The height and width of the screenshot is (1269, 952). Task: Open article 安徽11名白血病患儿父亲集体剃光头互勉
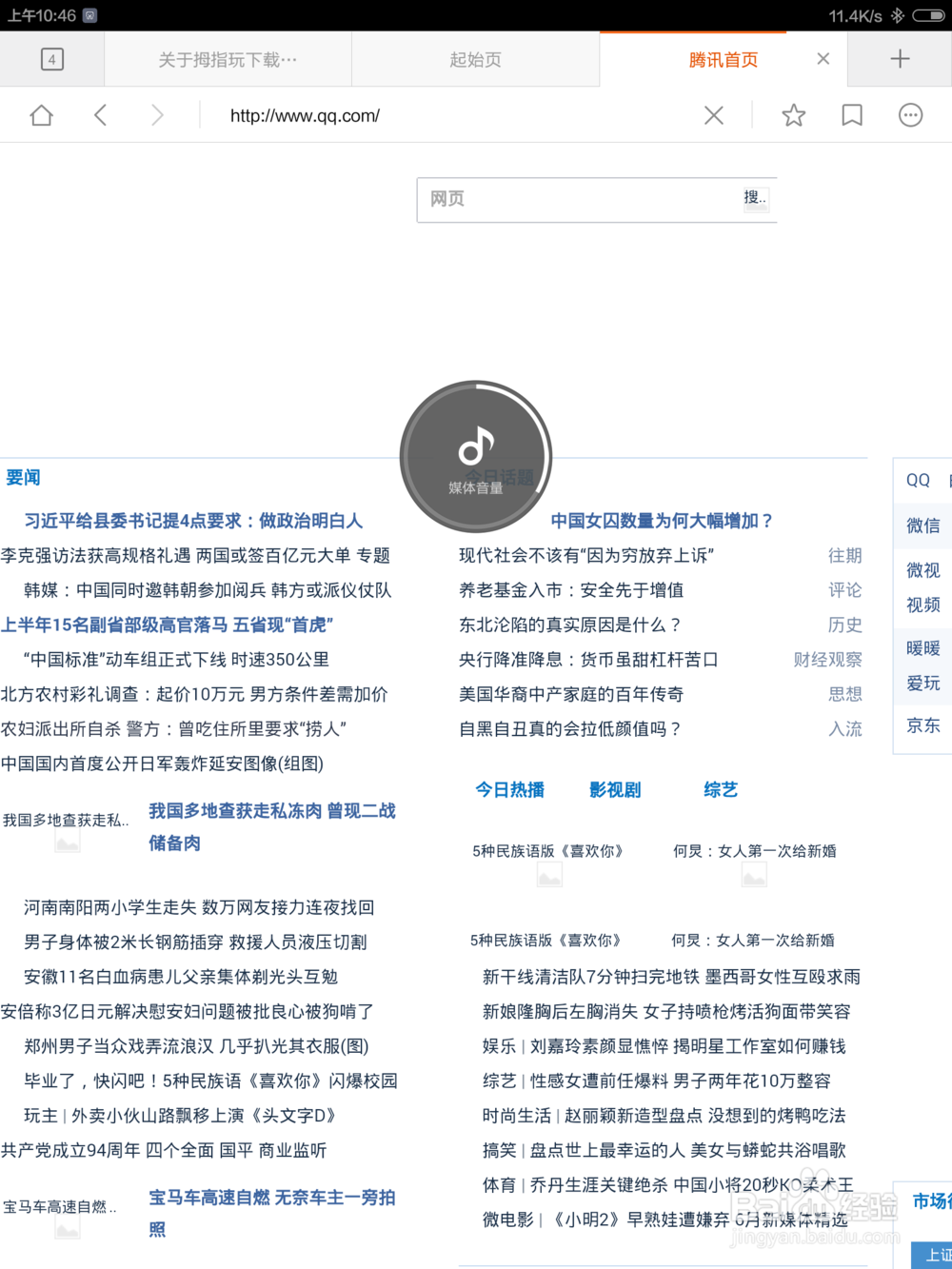(181, 977)
